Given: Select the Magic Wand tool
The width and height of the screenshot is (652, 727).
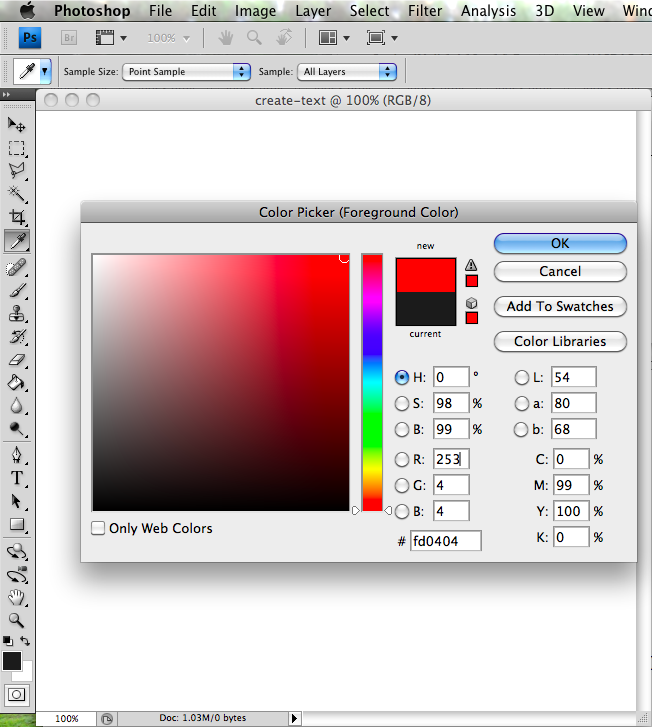Looking at the screenshot, I should pyautogui.click(x=17, y=194).
